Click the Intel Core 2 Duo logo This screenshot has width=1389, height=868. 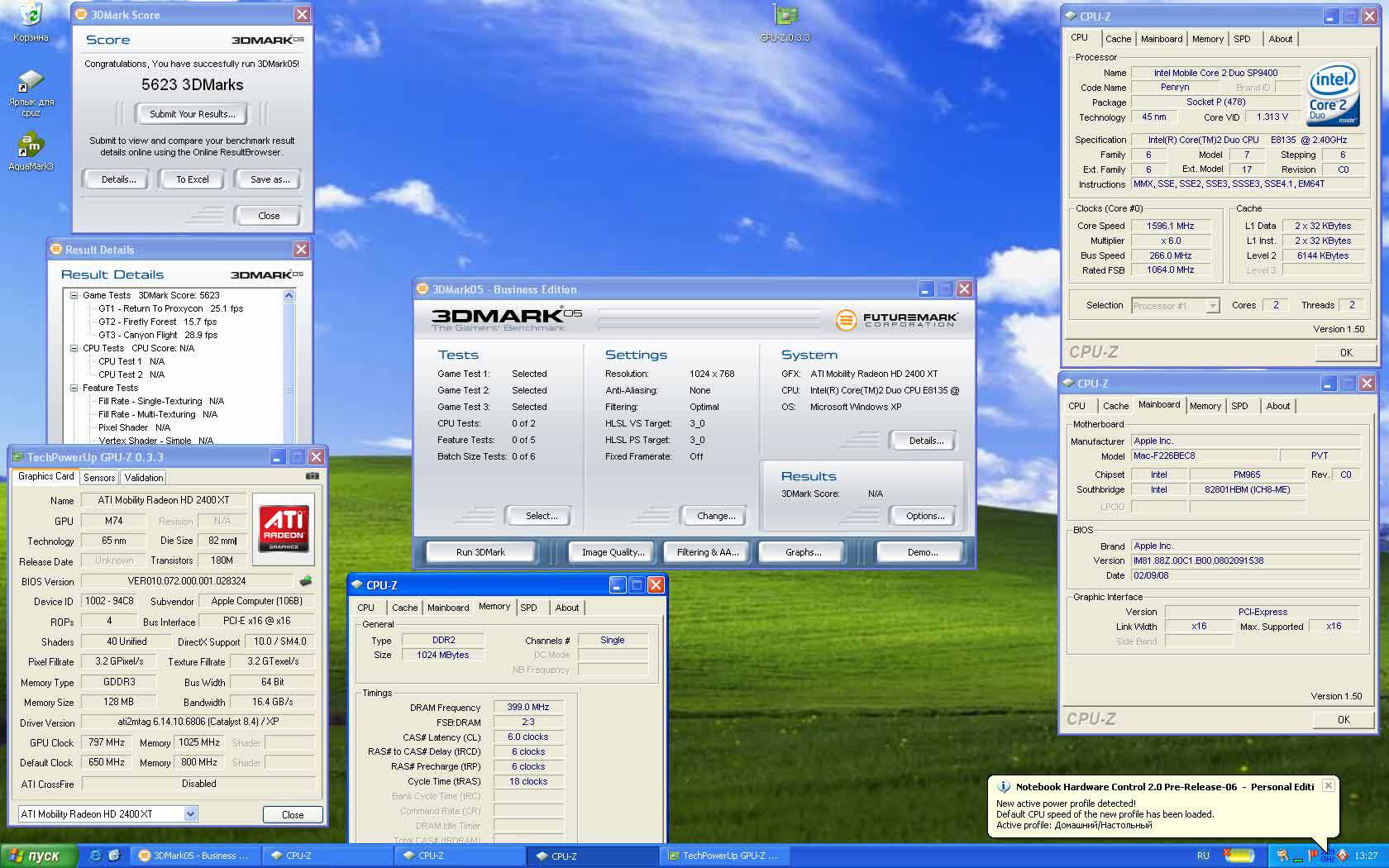(1332, 94)
